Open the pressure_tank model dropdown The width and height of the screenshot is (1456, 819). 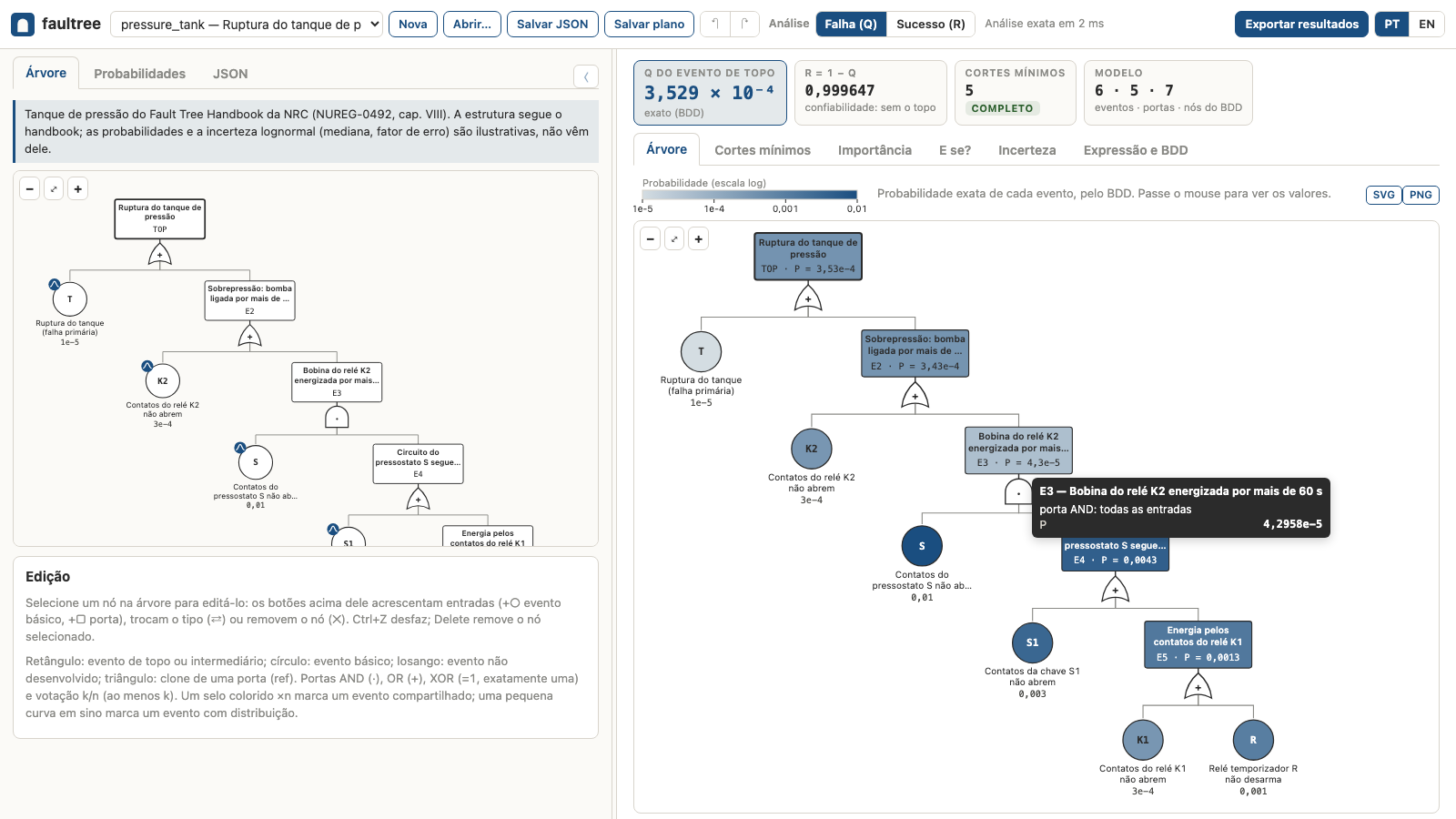pos(247,25)
